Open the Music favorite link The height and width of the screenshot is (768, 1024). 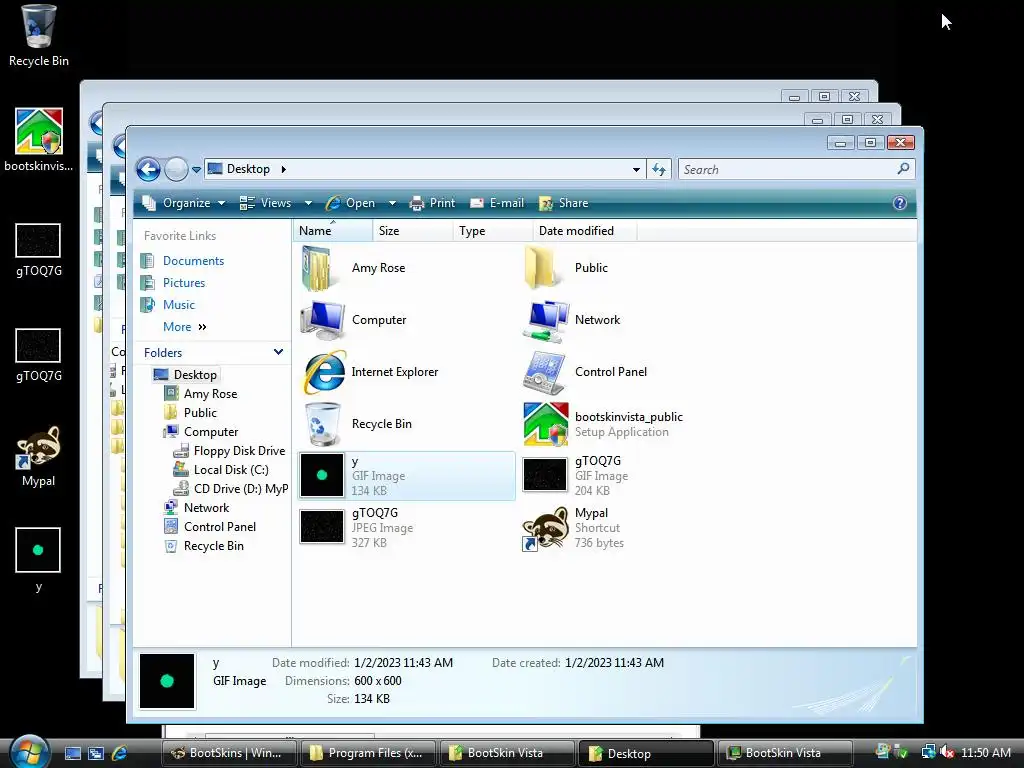(179, 305)
